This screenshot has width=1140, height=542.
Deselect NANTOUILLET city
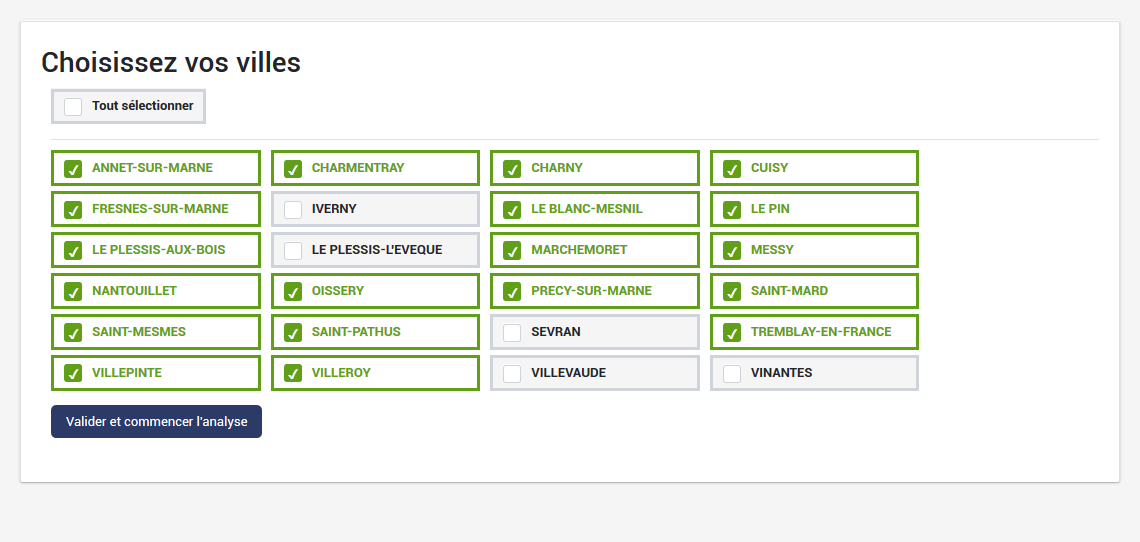(x=73, y=292)
